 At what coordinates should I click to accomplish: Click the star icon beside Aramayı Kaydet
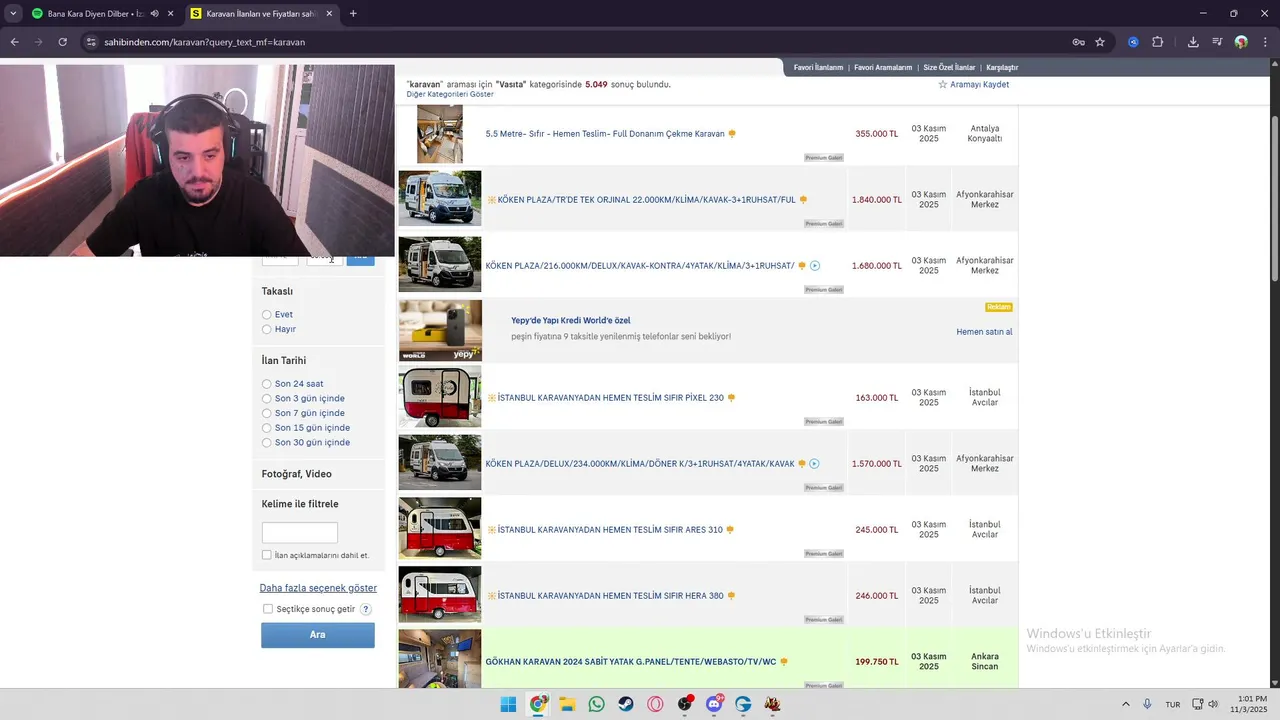[942, 85]
